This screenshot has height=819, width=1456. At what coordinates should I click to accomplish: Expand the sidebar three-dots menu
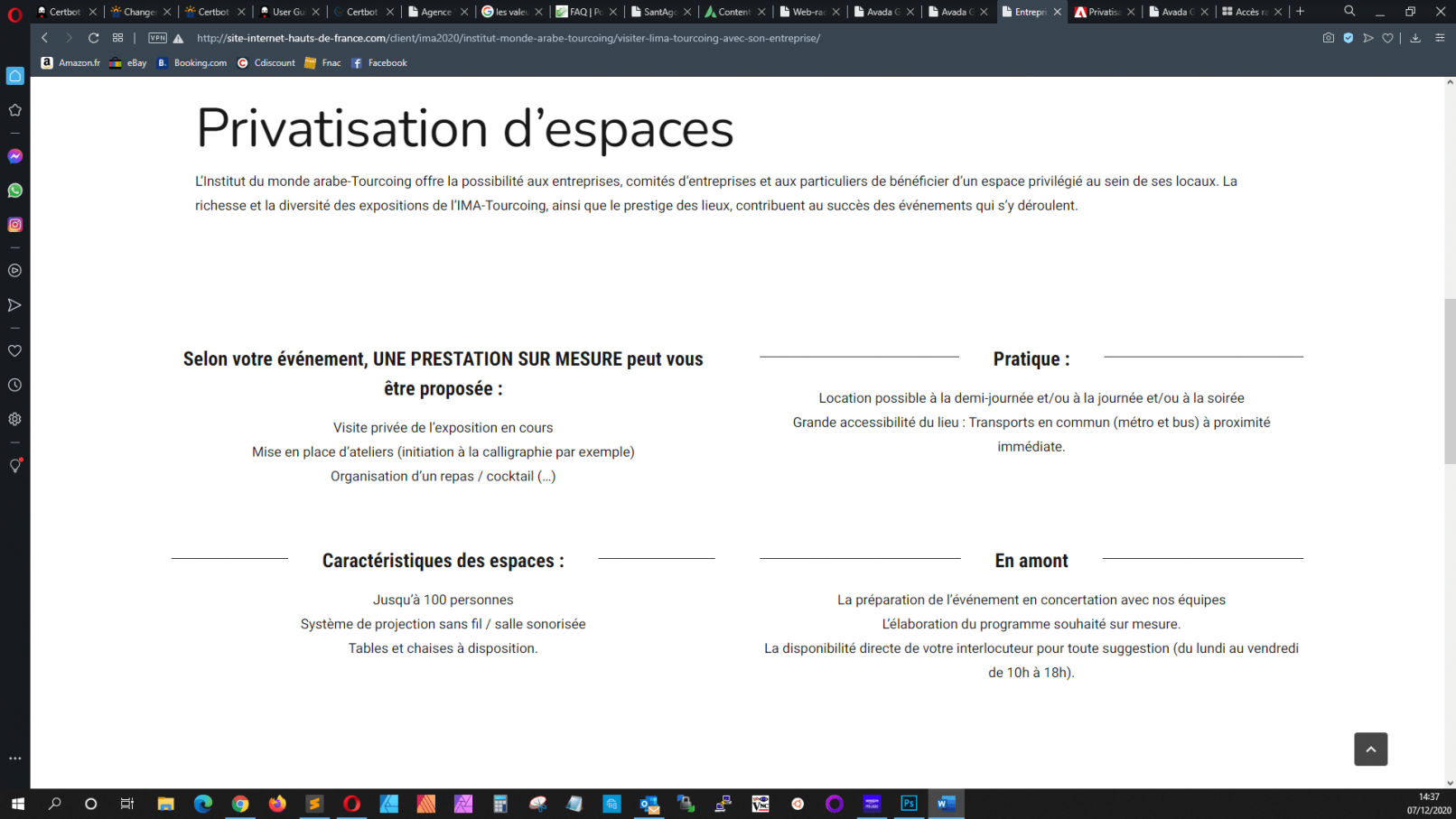(x=15, y=759)
